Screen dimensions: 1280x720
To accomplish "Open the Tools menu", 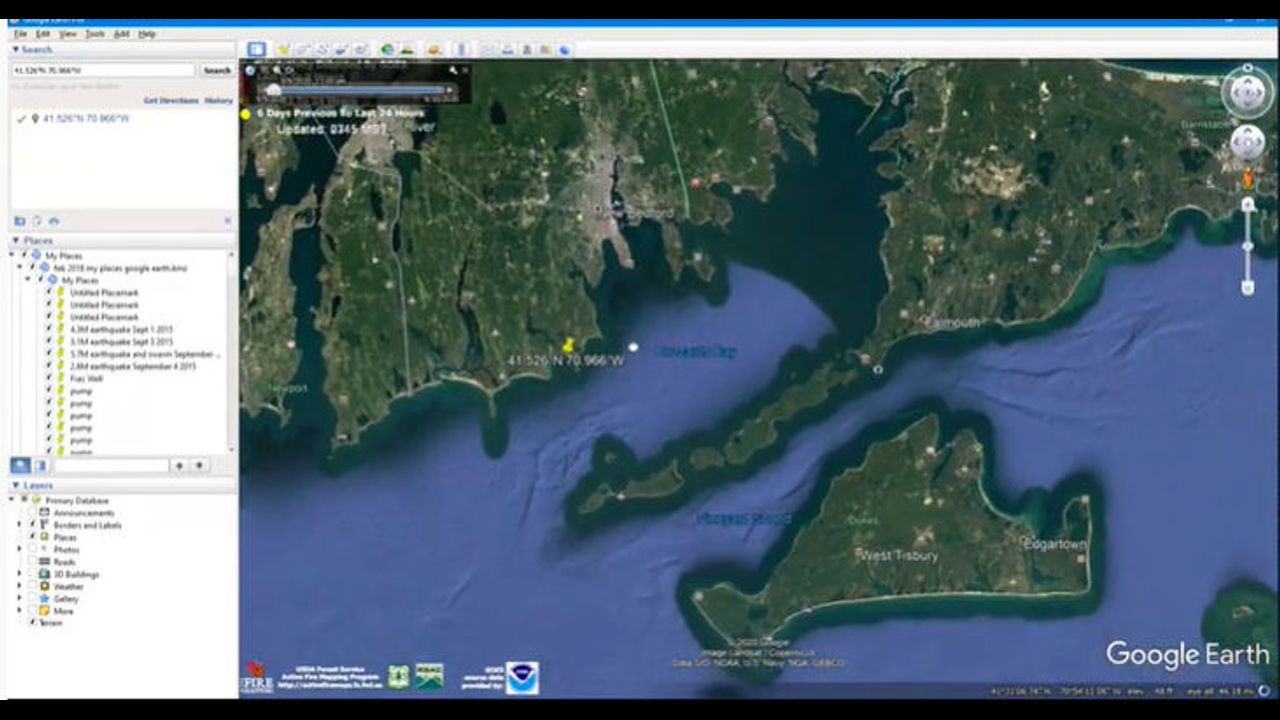I will click(94, 34).
